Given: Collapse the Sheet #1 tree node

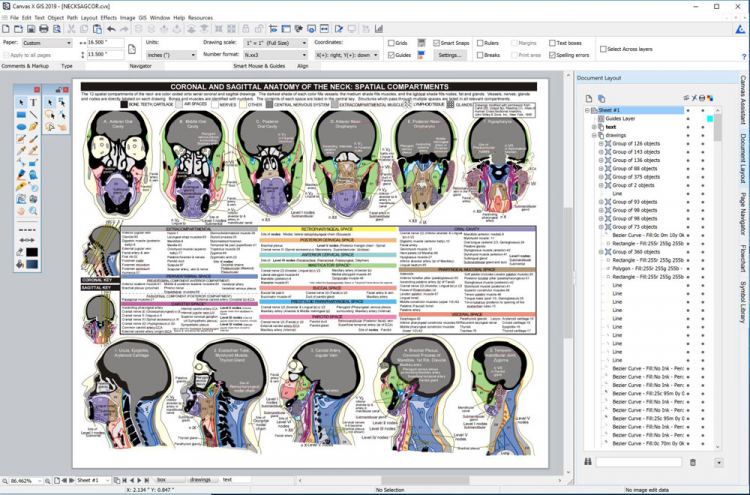Looking at the screenshot, I should point(587,110).
